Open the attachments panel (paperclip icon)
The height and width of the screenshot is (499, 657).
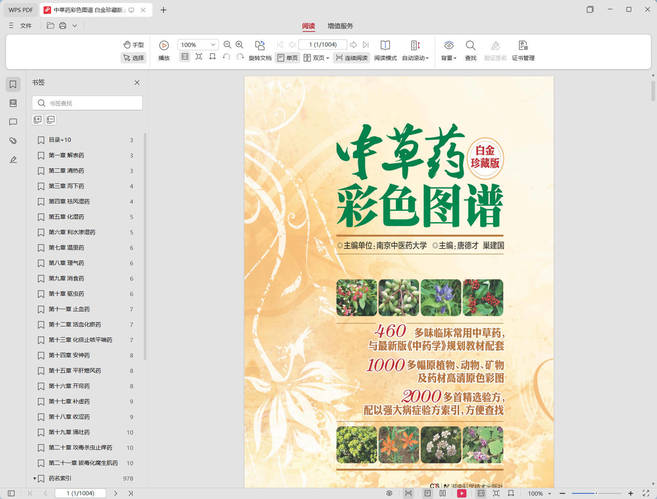pyautogui.click(x=13, y=141)
